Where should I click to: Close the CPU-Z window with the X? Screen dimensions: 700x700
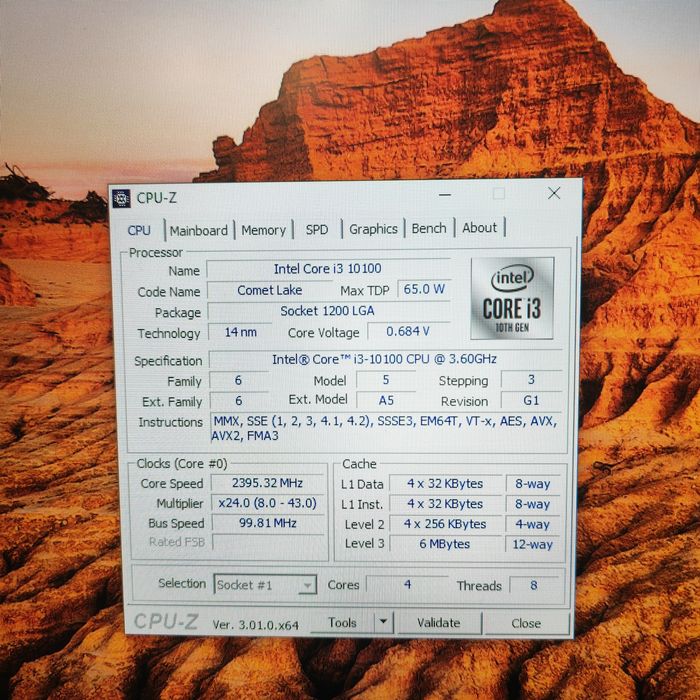tap(554, 193)
